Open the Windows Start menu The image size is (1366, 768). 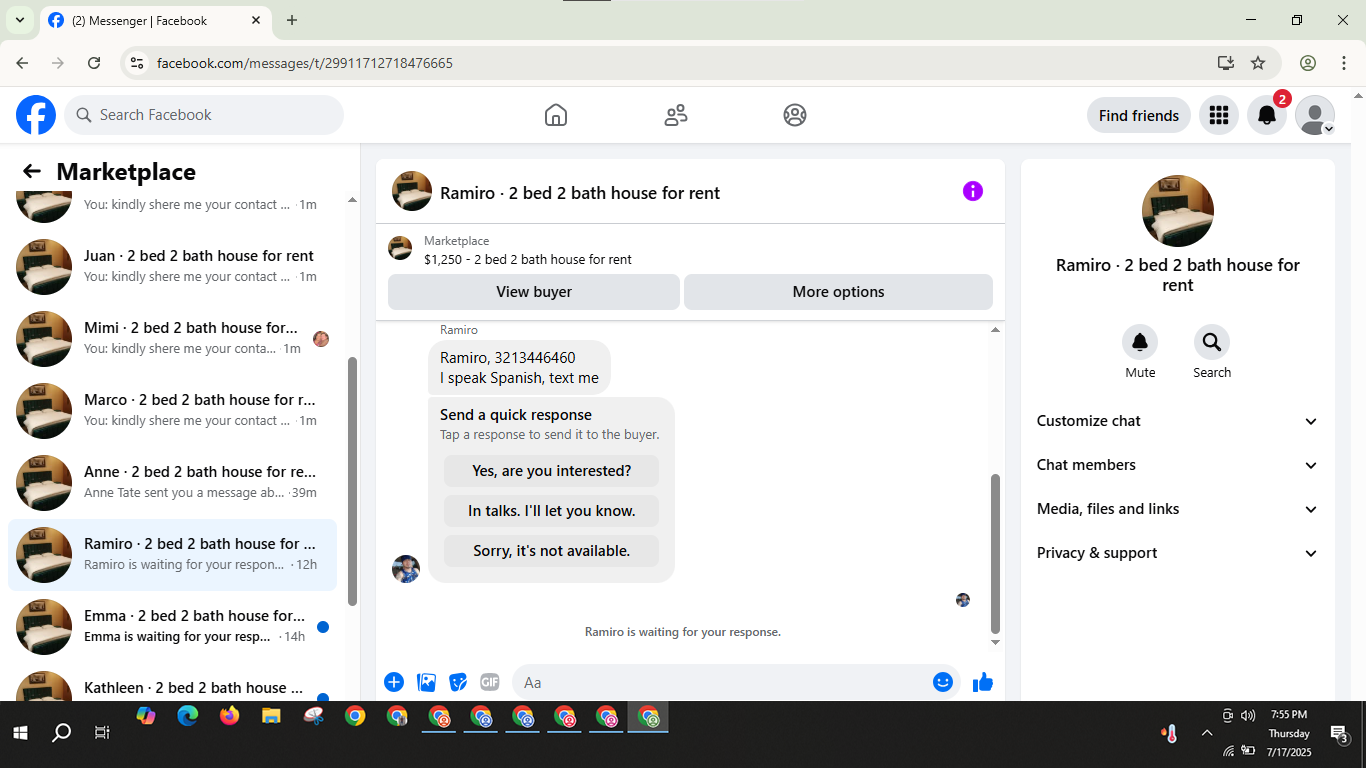click(20, 733)
